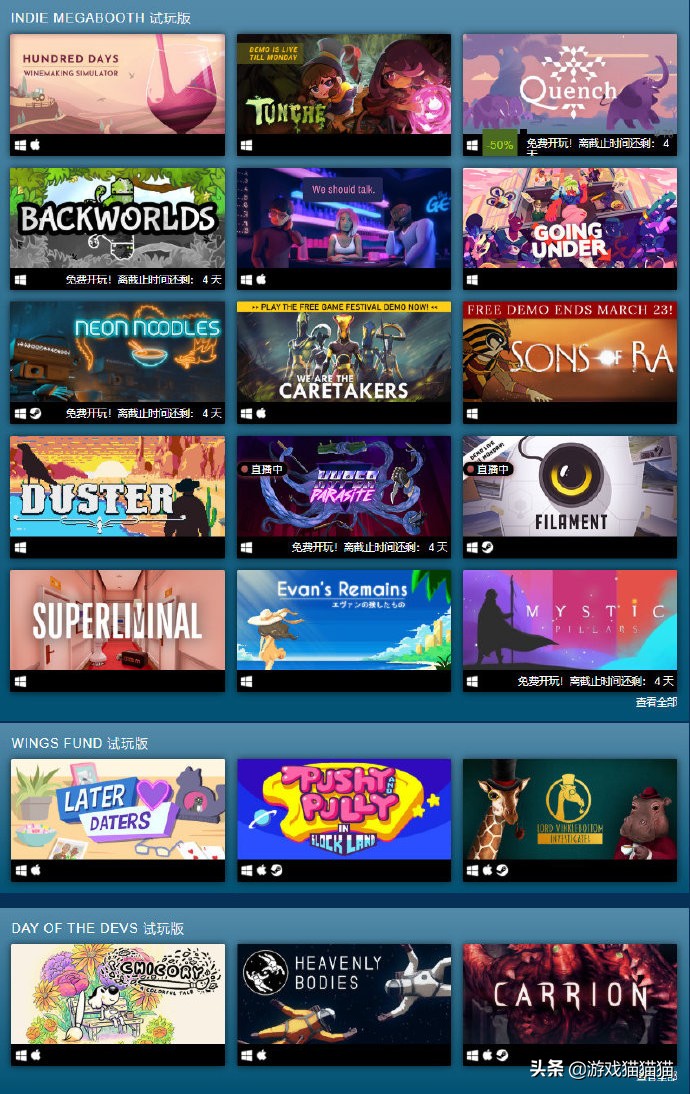
Task: Click the Steam icon under Pushy and Pully
Action: click(x=276, y=870)
